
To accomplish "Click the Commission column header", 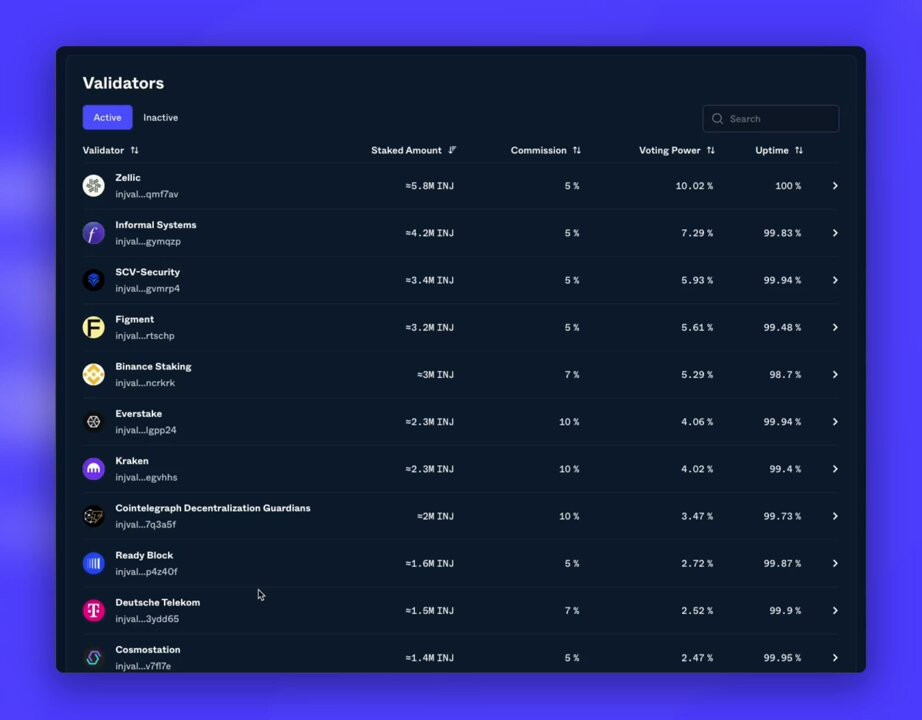I will (539, 151).
